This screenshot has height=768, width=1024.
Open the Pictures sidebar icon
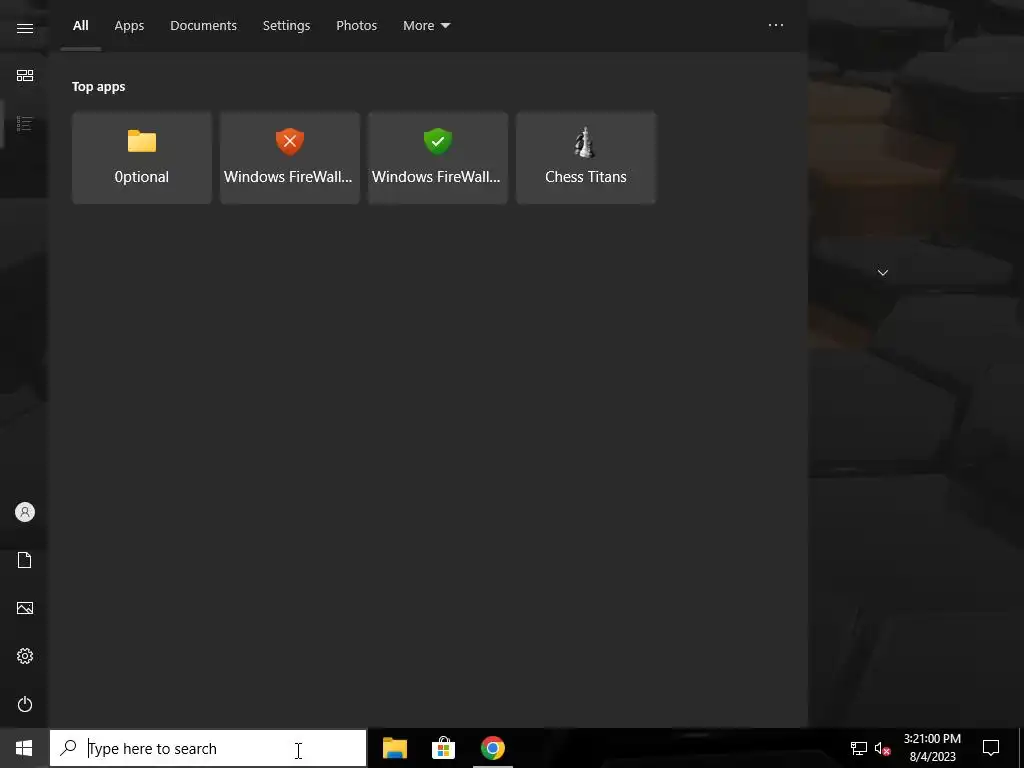[25, 608]
